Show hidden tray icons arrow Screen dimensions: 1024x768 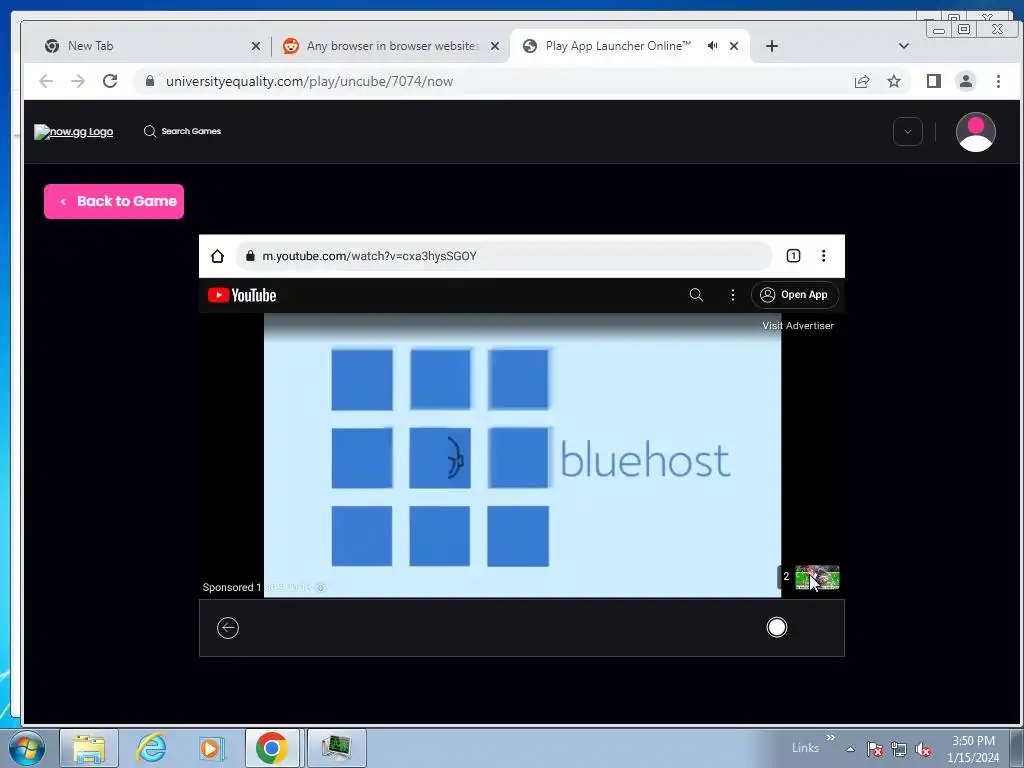click(x=850, y=749)
